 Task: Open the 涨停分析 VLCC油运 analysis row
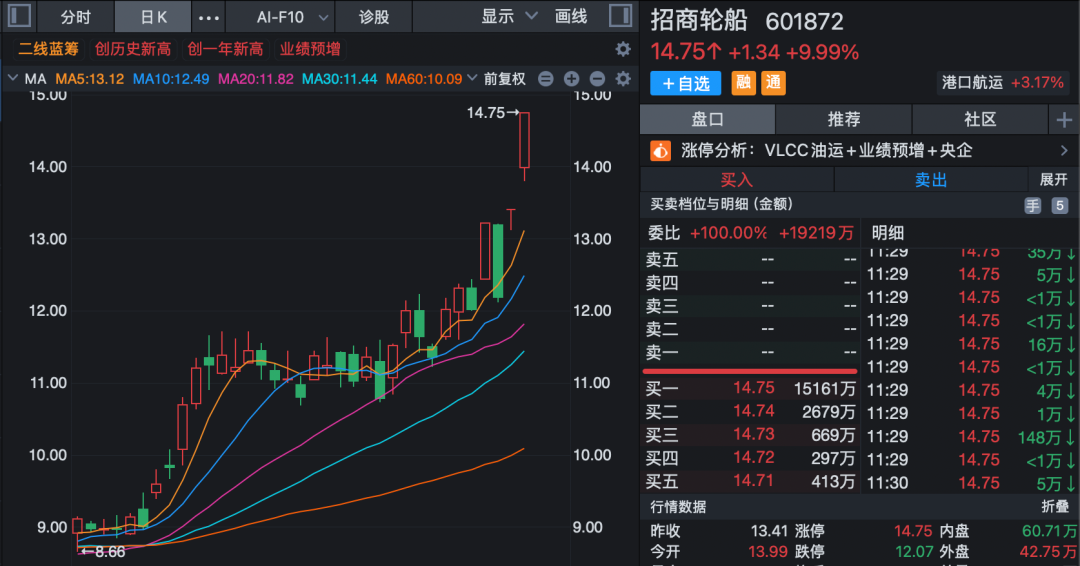pyautogui.click(x=860, y=151)
